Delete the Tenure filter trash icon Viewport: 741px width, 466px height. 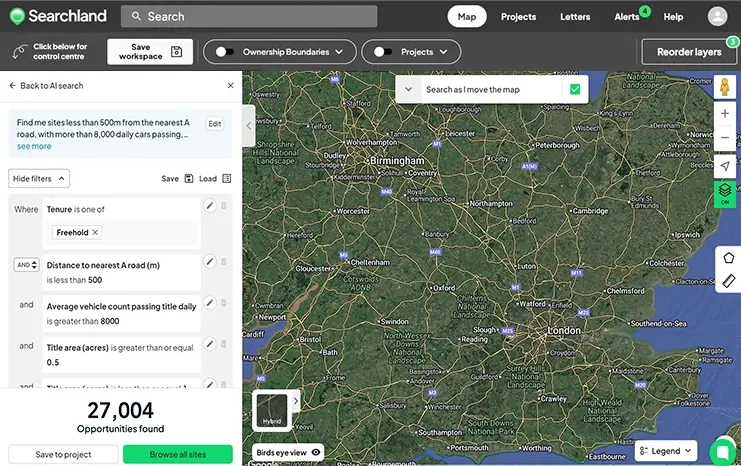point(224,206)
